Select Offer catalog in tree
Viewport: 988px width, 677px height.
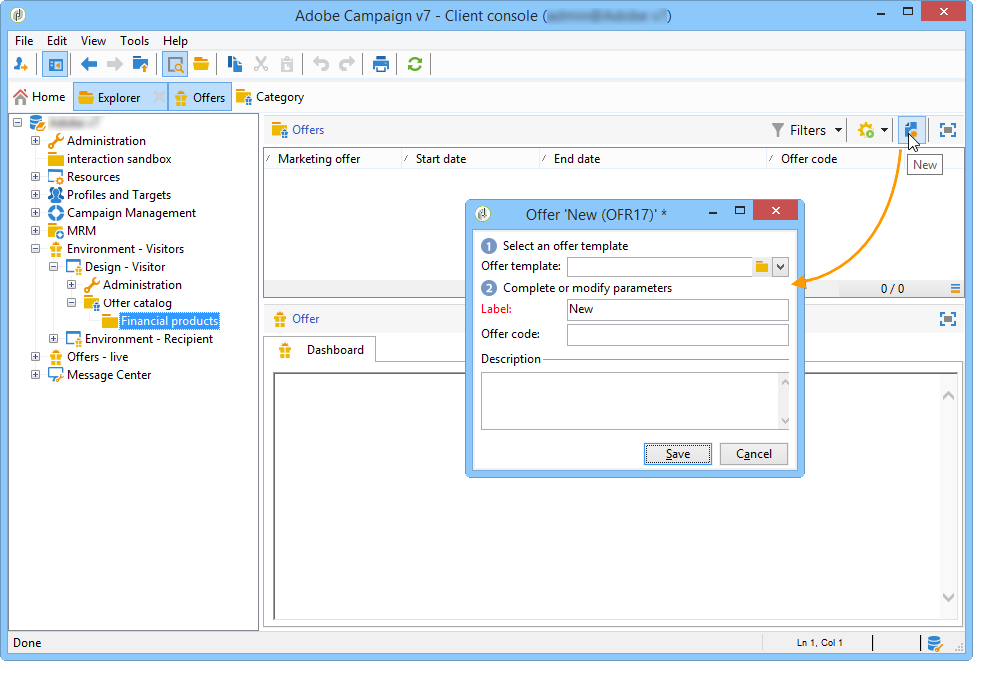click(x=137, y=303)
